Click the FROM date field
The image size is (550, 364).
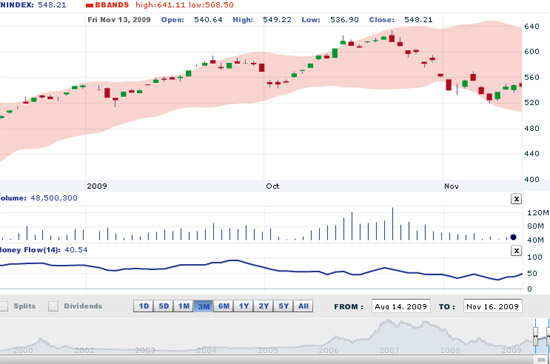coord(401,306)
